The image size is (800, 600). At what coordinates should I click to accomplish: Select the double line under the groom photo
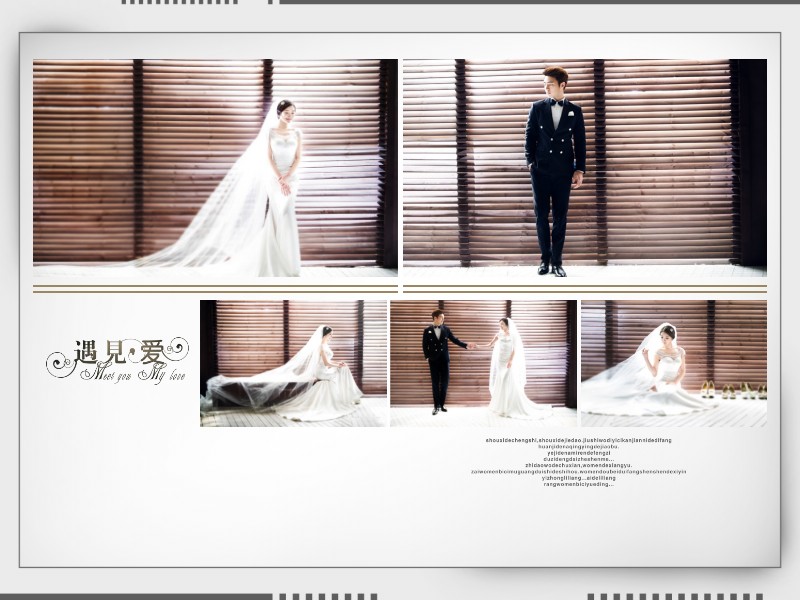click(584, 289)
